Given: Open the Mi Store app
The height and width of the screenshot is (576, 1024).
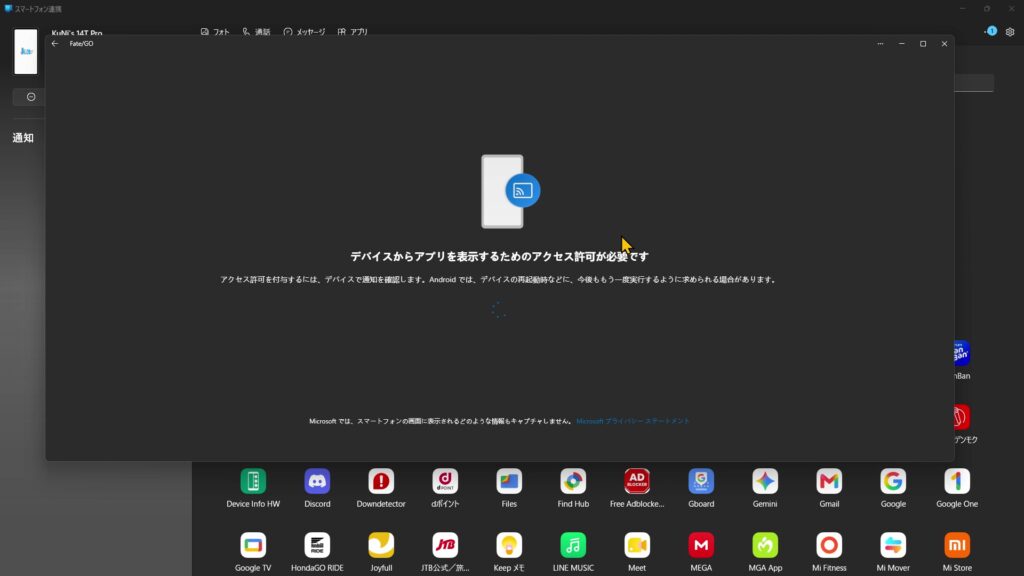Looking at the screenshot, I should (x=957, y=545).
